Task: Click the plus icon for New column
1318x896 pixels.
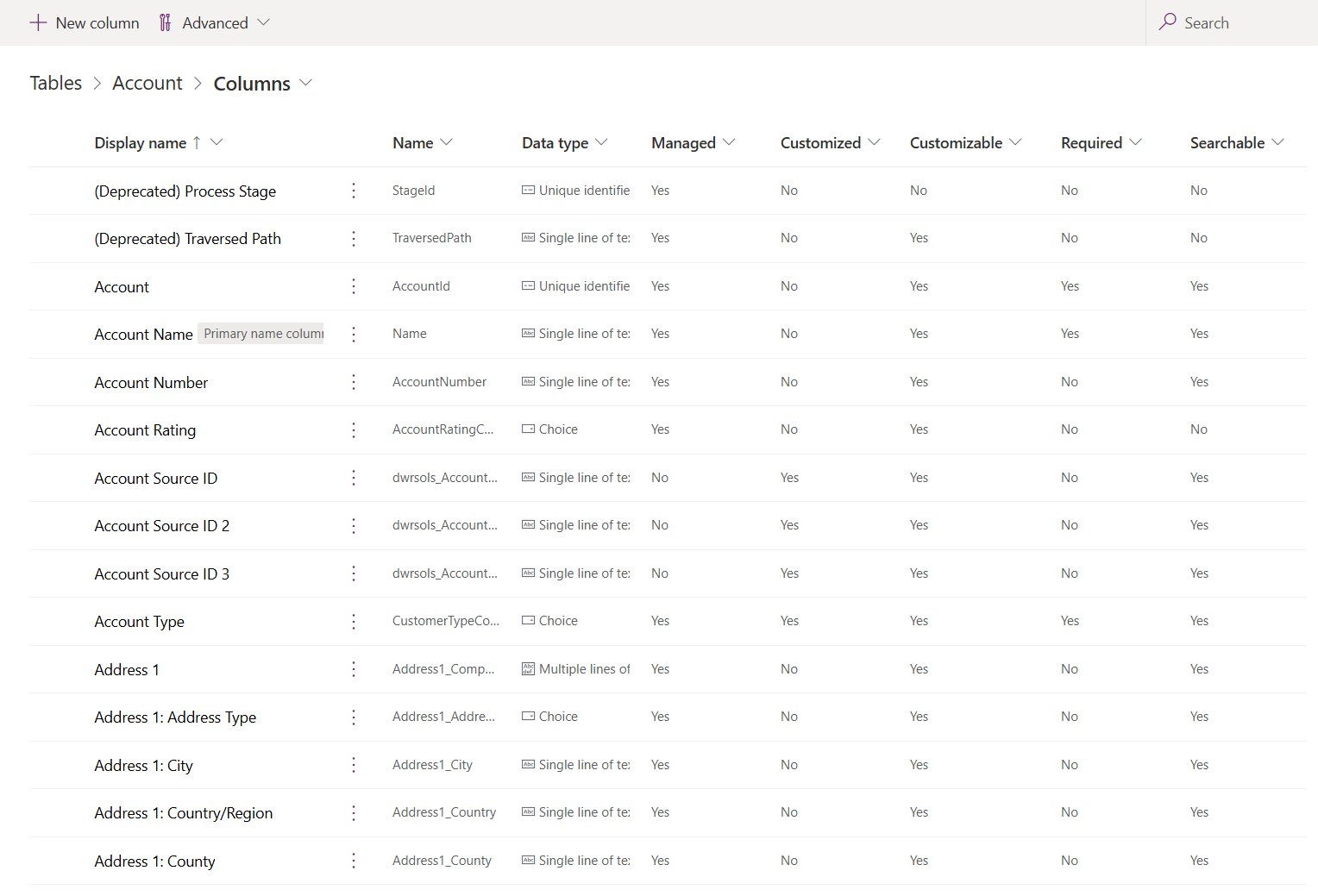Action: pos(38,22)
